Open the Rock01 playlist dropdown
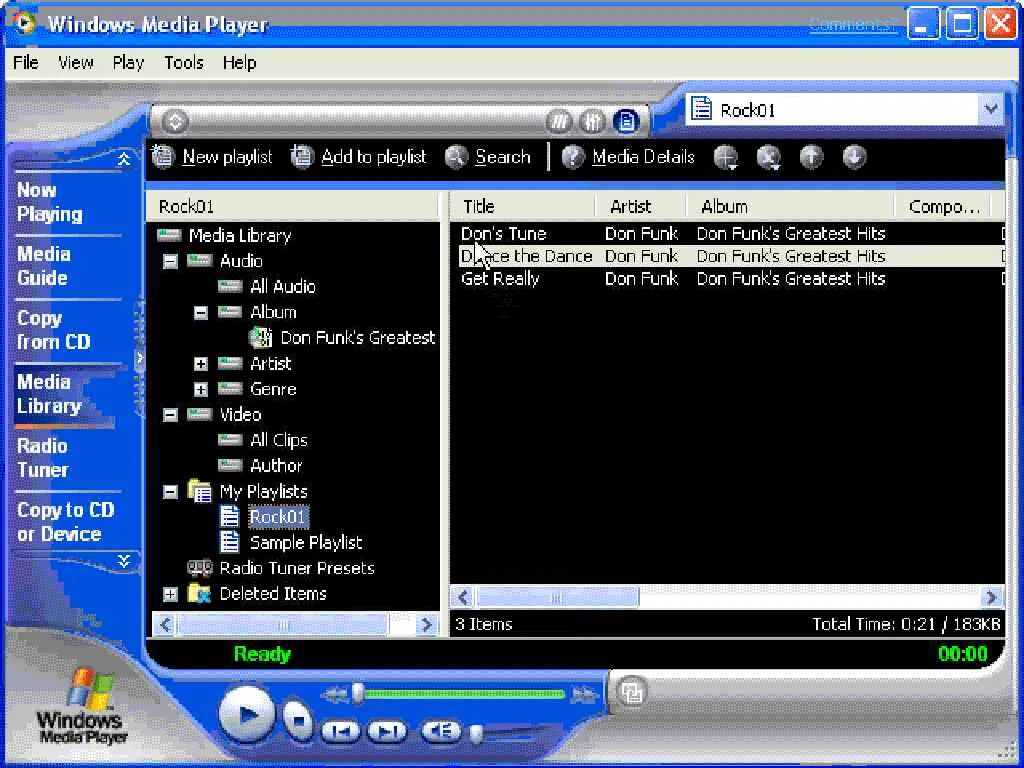1024x768 pixels. (991, 109)
